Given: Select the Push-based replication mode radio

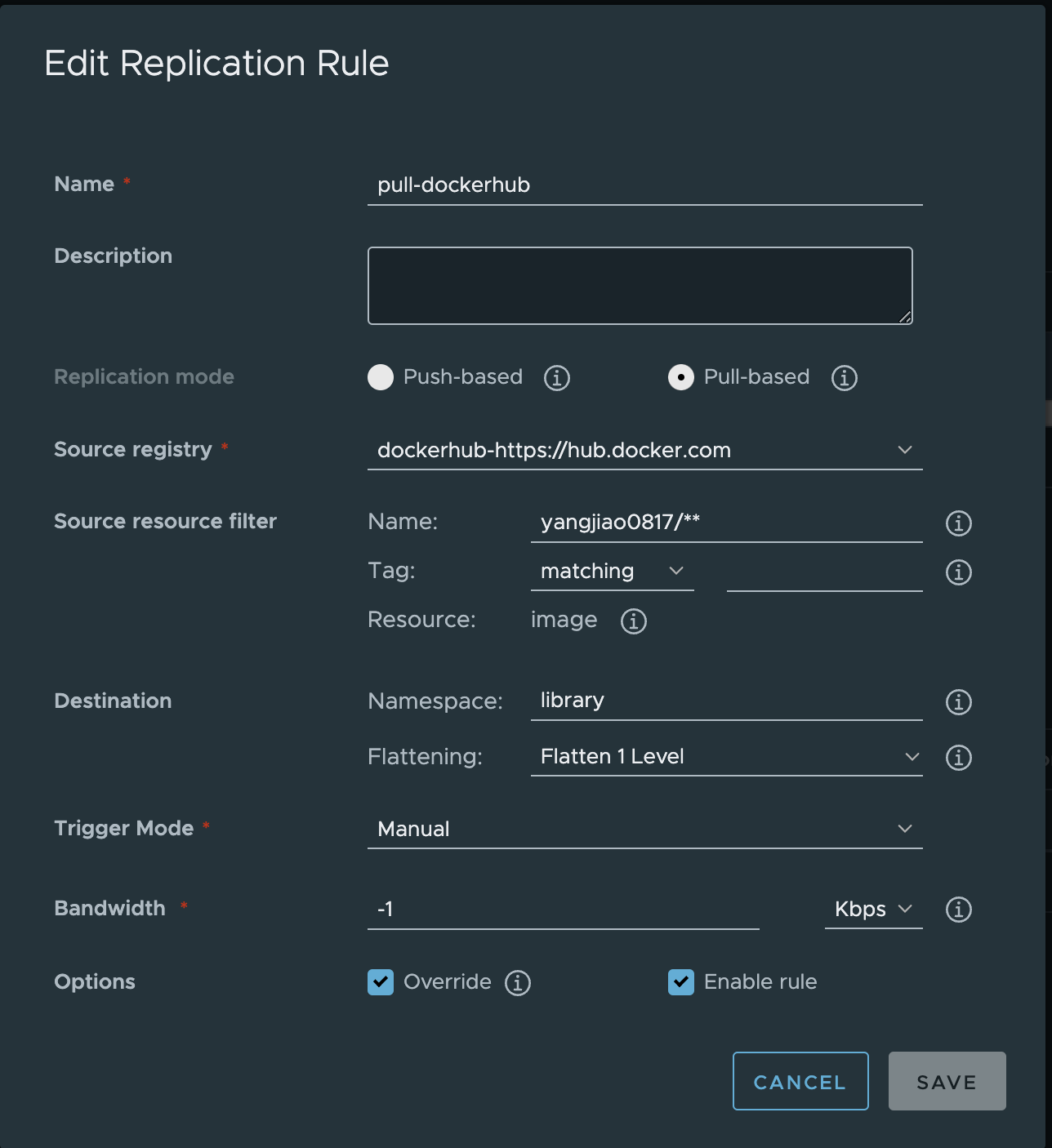Looking at the screenshot, I should (x=381, y=377).
